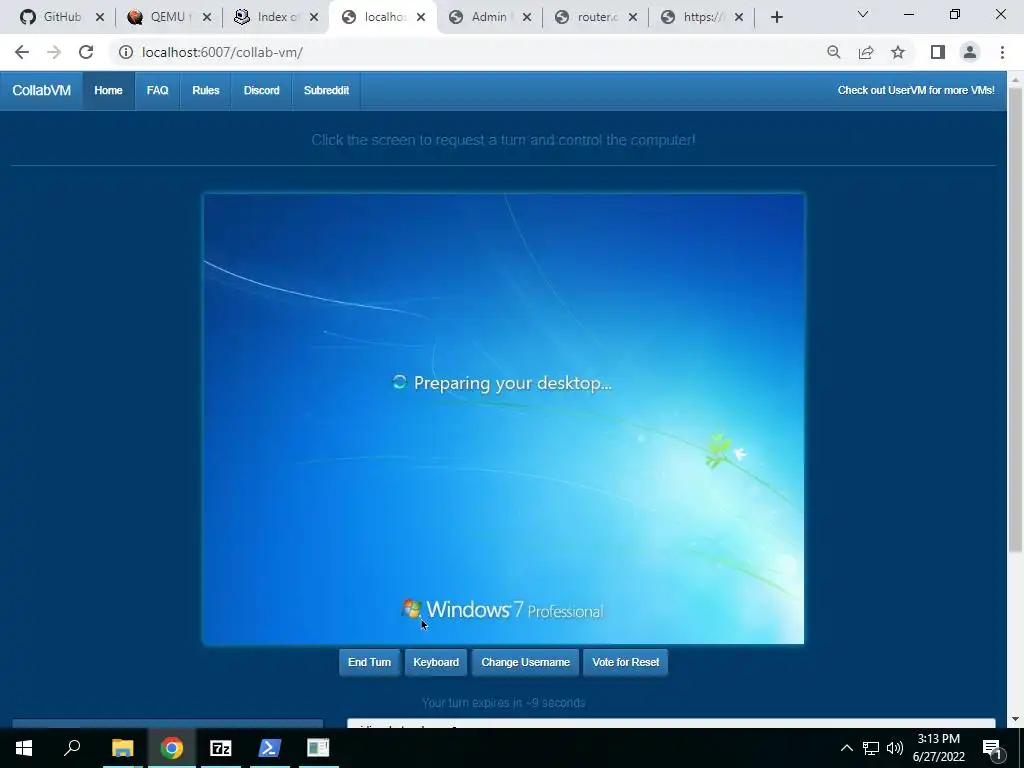Open a new browser tab with plus
1024x768 pixels.
(776, 17)
